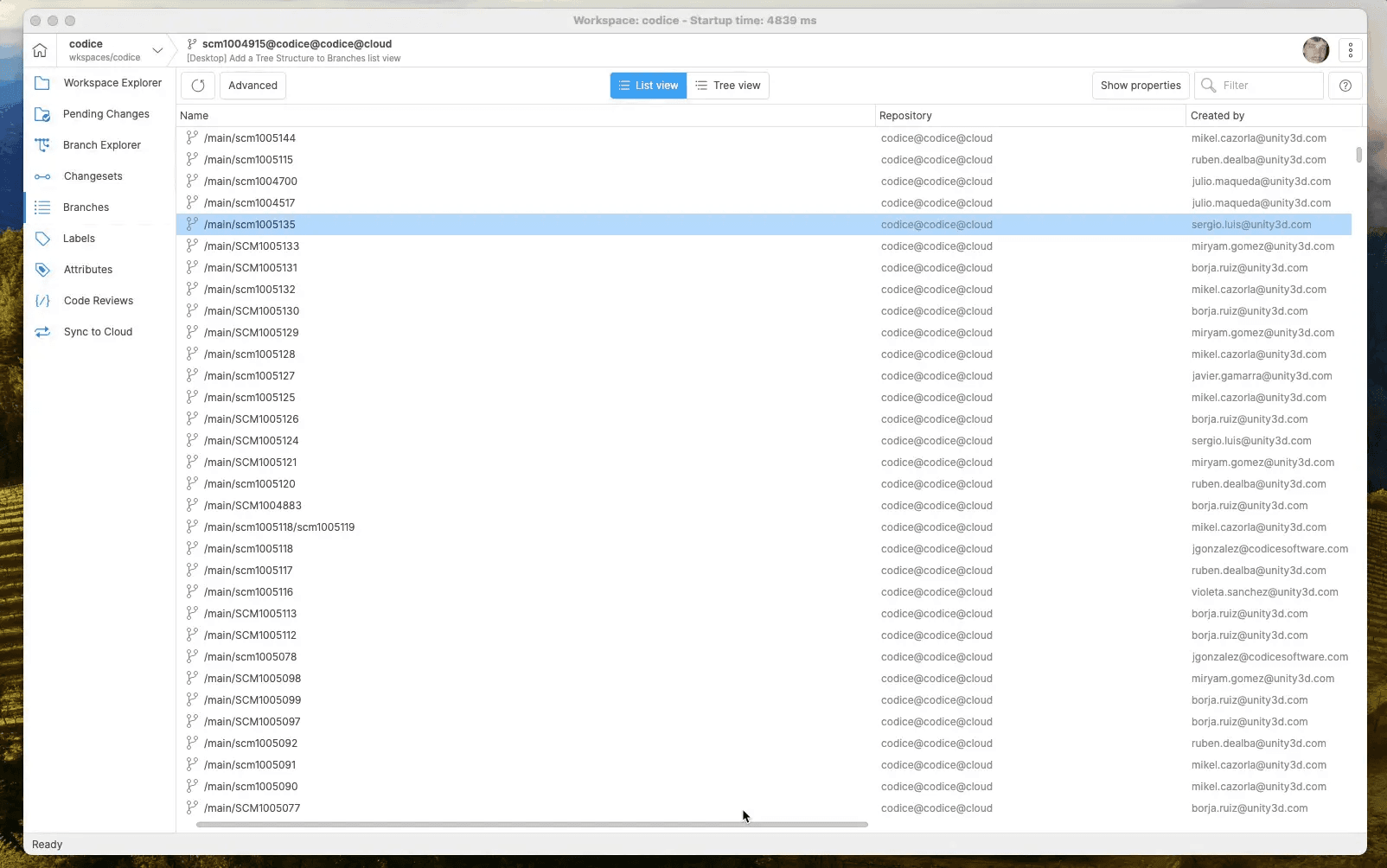Open the Attributes view

pyautogui.click(x=87, y=269)
